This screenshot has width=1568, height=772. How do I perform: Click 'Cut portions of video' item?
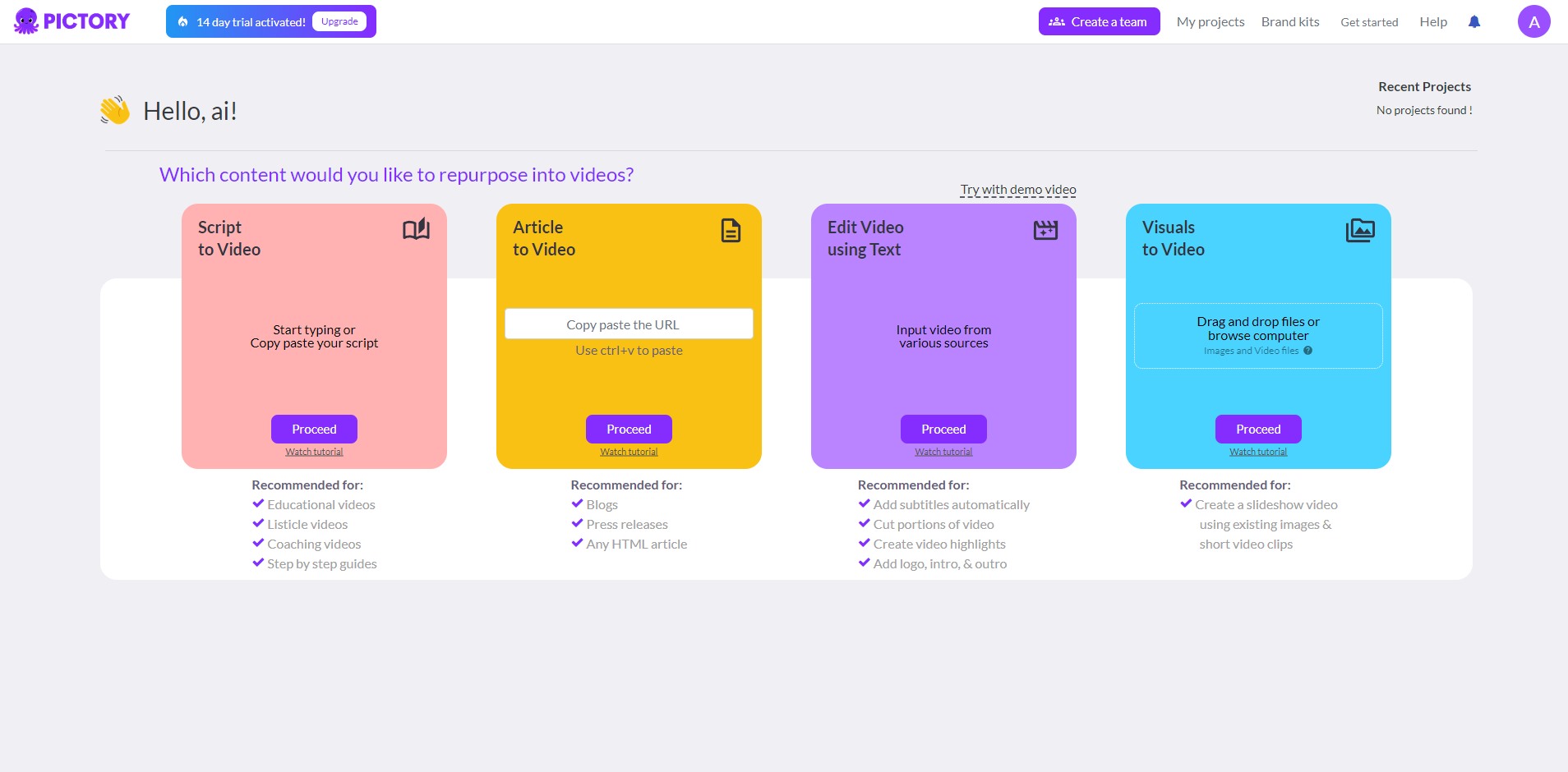[934, 525]
